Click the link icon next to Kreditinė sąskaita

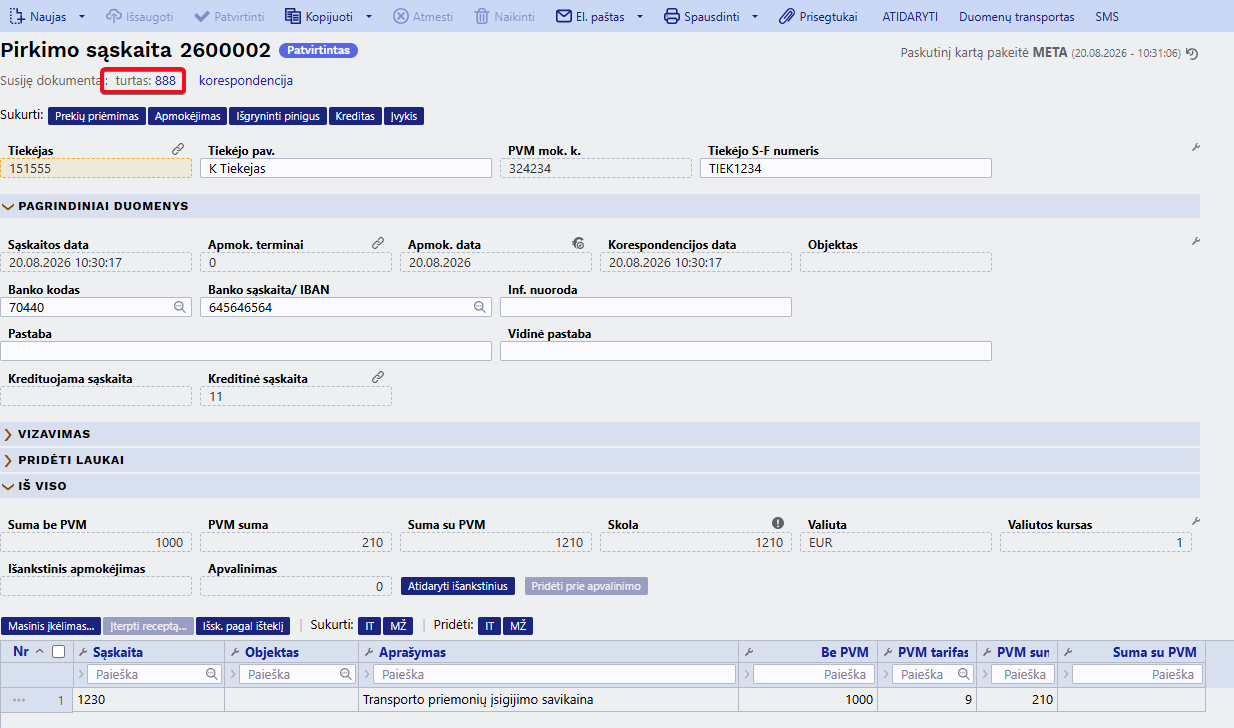coord(378,377)
